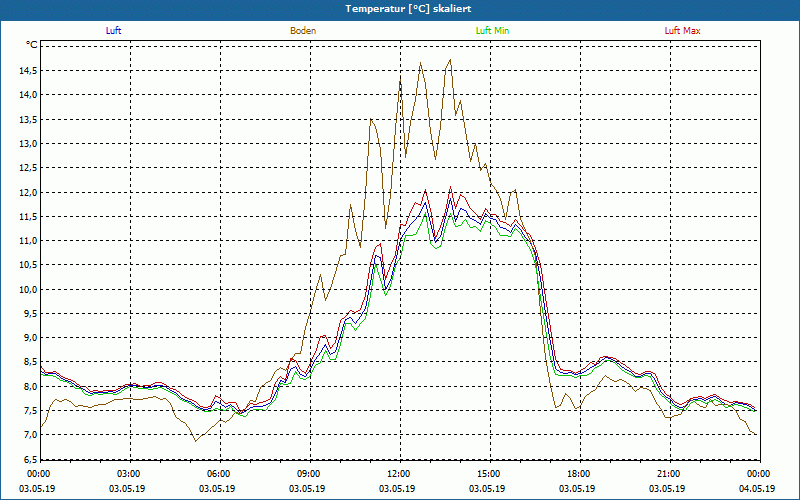The width and height of the screenshot is (800, 500).
Task: Click the highest brown Boden curve peak
Action: click(x=450, y=60)
